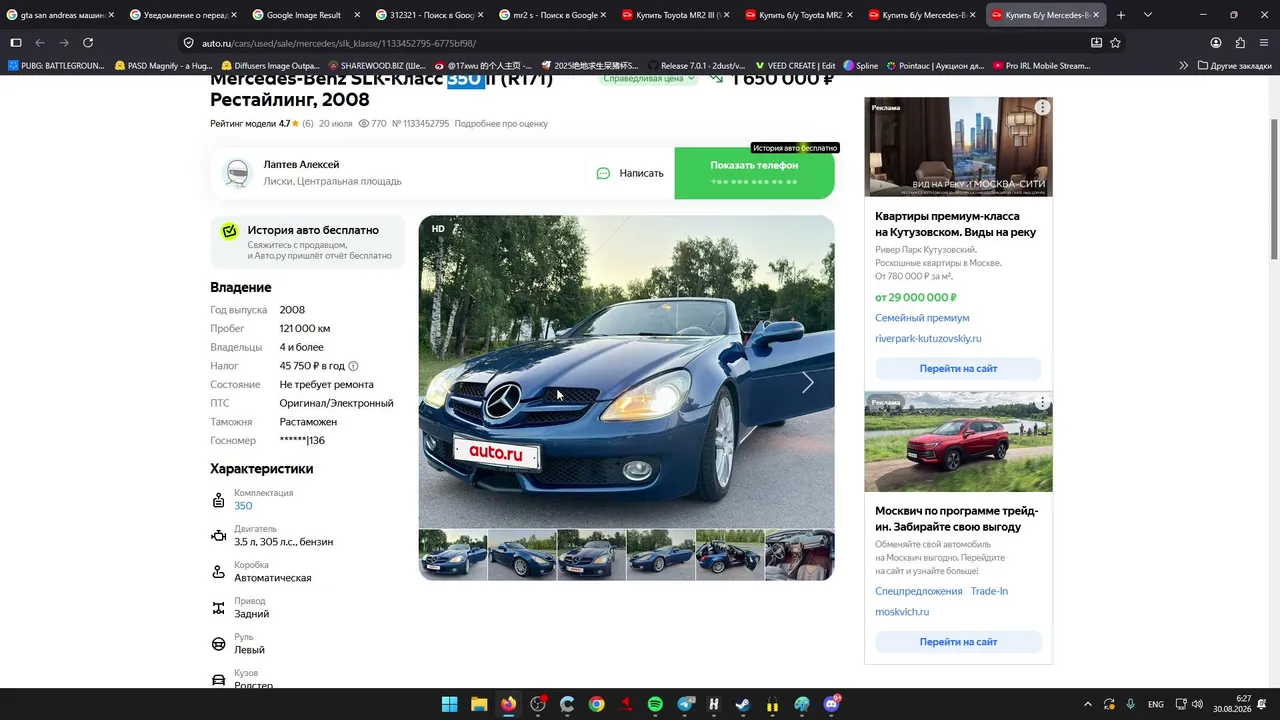Open the seller avatar of Лаптев Алексей

[237, 173]
